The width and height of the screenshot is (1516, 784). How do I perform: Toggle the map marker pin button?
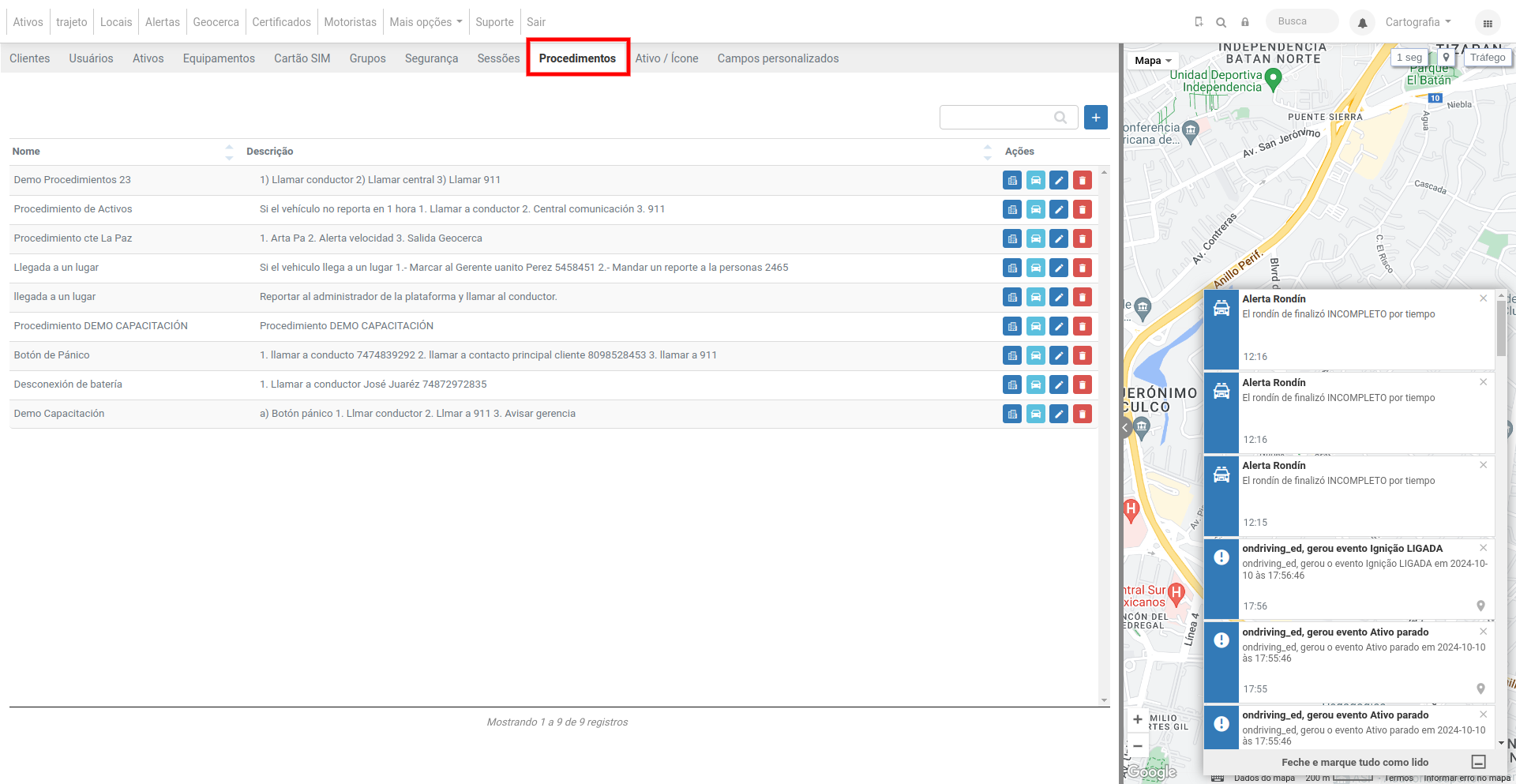click(x=1446, y=58)
